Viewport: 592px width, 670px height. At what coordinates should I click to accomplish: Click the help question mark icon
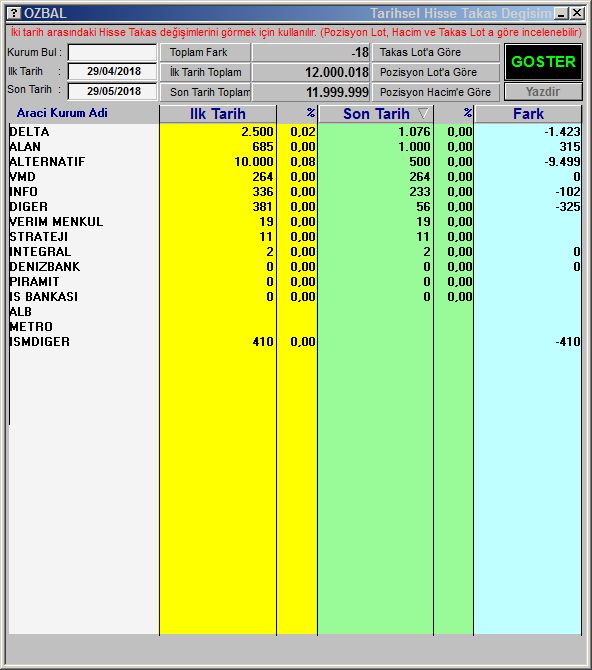click(14, 13)
